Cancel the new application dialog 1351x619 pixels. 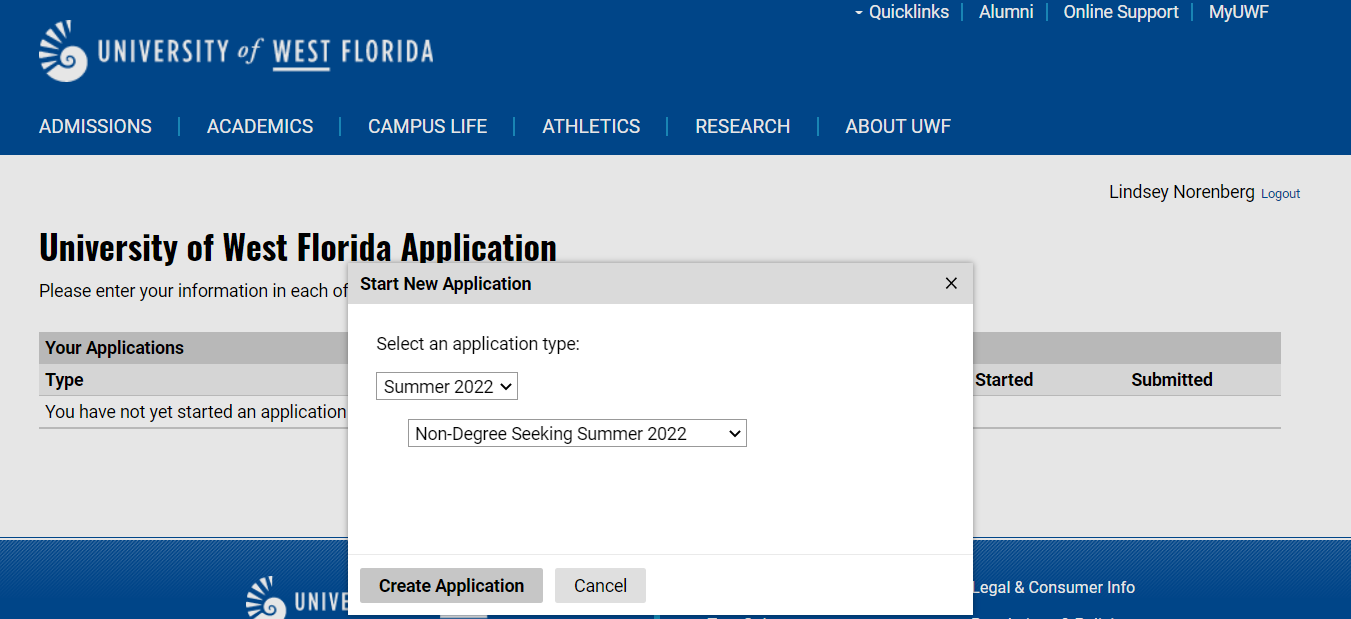coord(600,586)
